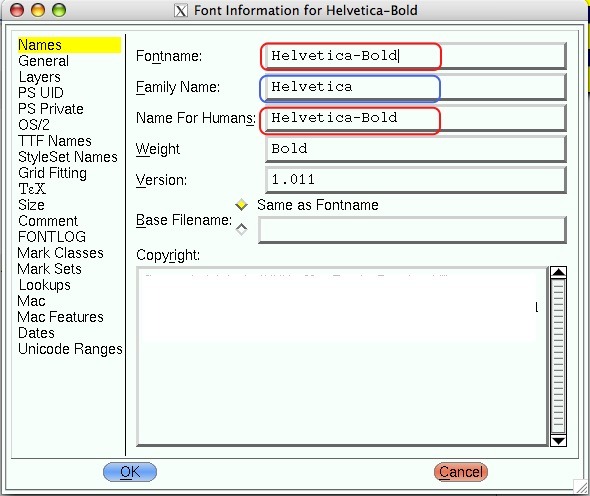Open the General category
Image resolution: width=590 pixels, height=496 pixels.
(x=44, y=61)
